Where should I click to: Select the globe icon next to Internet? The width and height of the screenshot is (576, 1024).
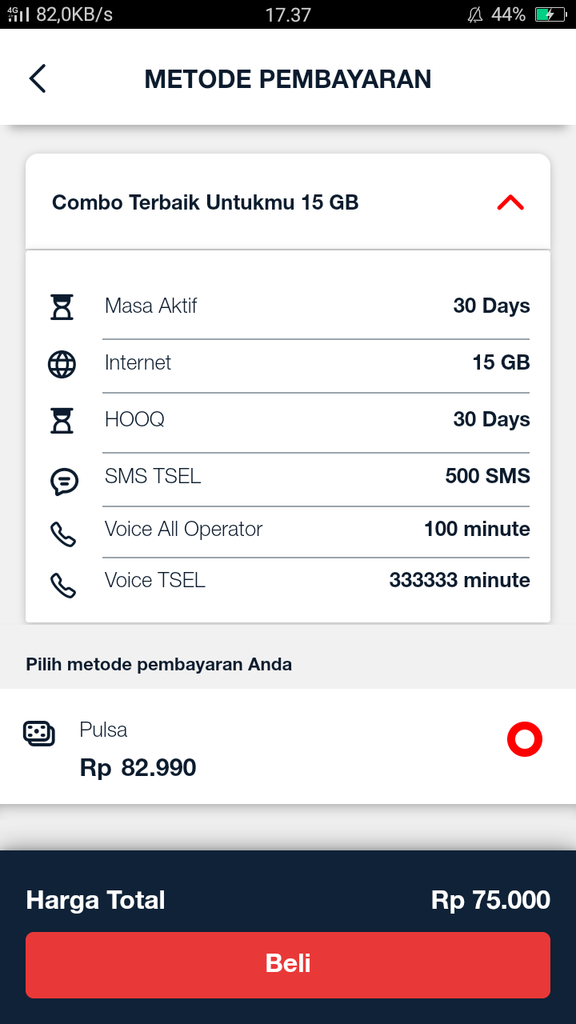point(63,363)
